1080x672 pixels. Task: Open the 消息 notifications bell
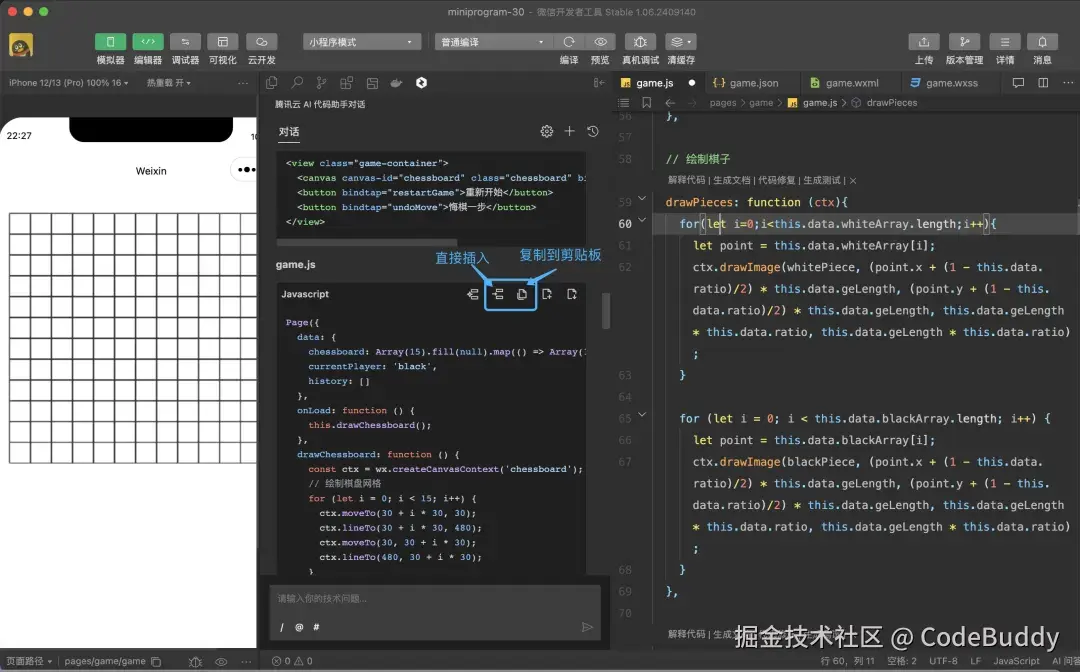click(1042, 42)
